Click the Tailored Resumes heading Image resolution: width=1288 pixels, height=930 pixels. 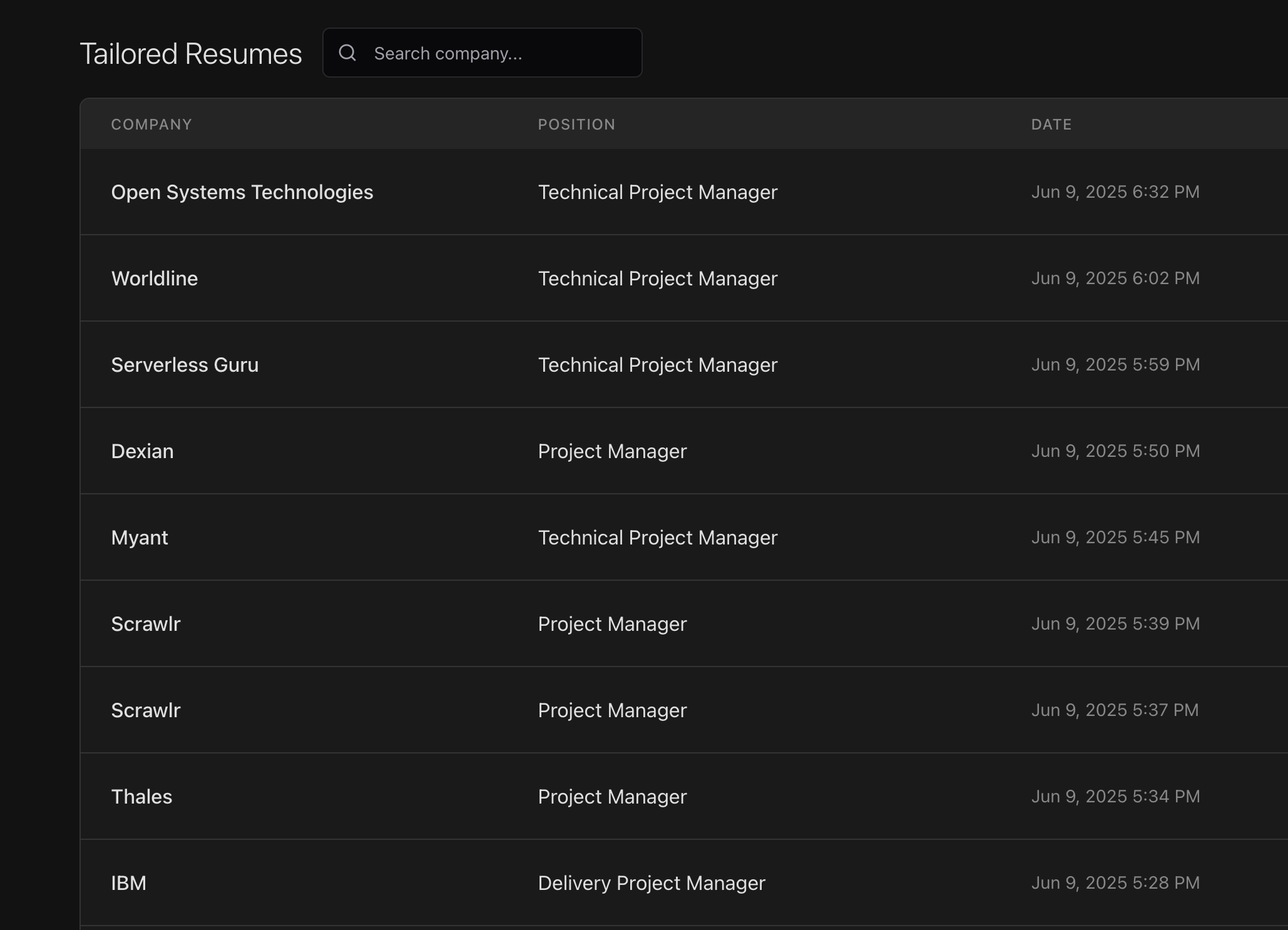[191, 54]
